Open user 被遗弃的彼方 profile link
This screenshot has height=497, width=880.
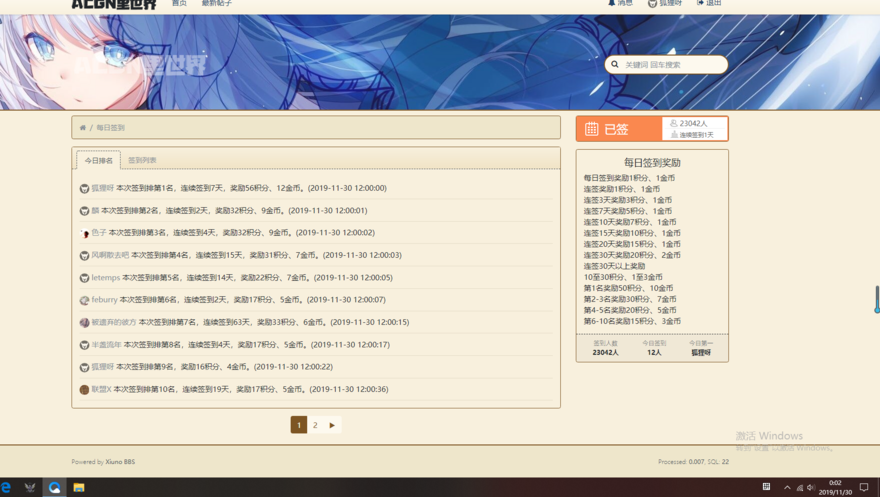pos(114,323)
